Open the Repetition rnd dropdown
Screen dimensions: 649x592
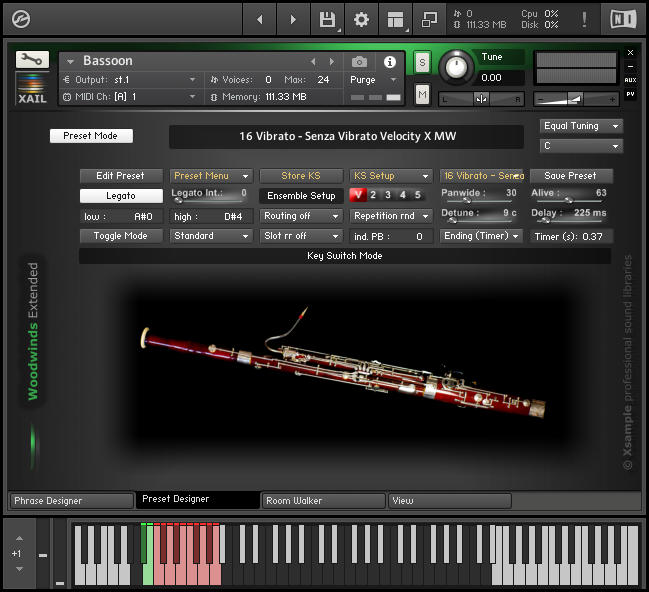tap(391, 216)
